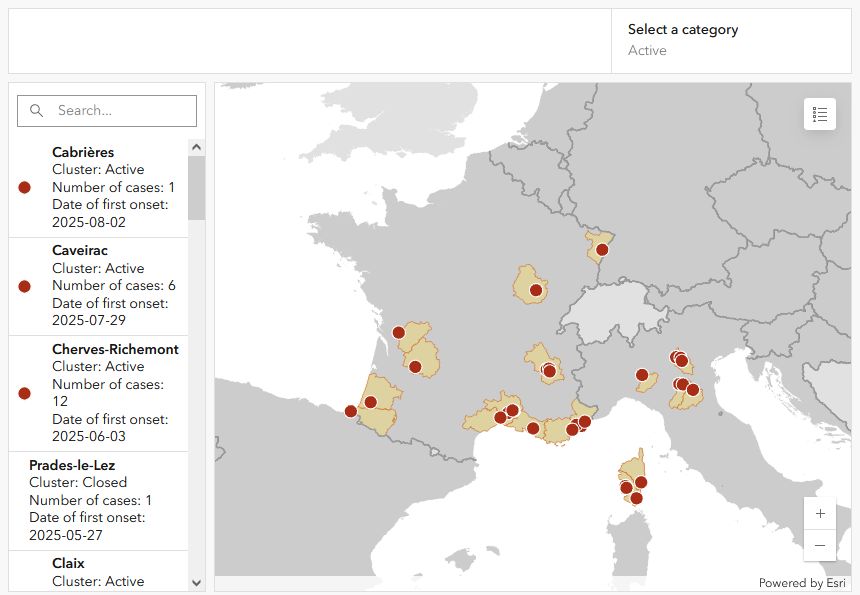Click the red dot beside Caveirac entry
The width and height of the screenshot is (860, 595).
coord(25,286)
